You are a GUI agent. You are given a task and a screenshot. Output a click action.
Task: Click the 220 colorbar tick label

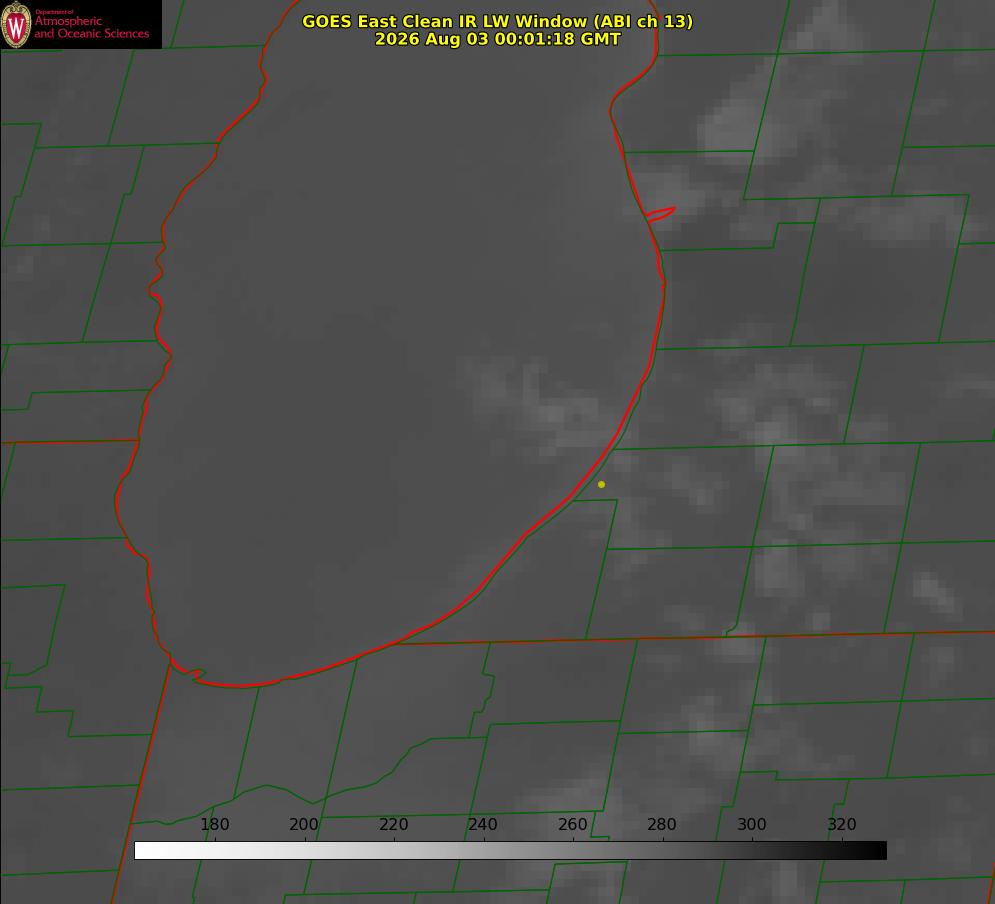(x=393, y=824)
